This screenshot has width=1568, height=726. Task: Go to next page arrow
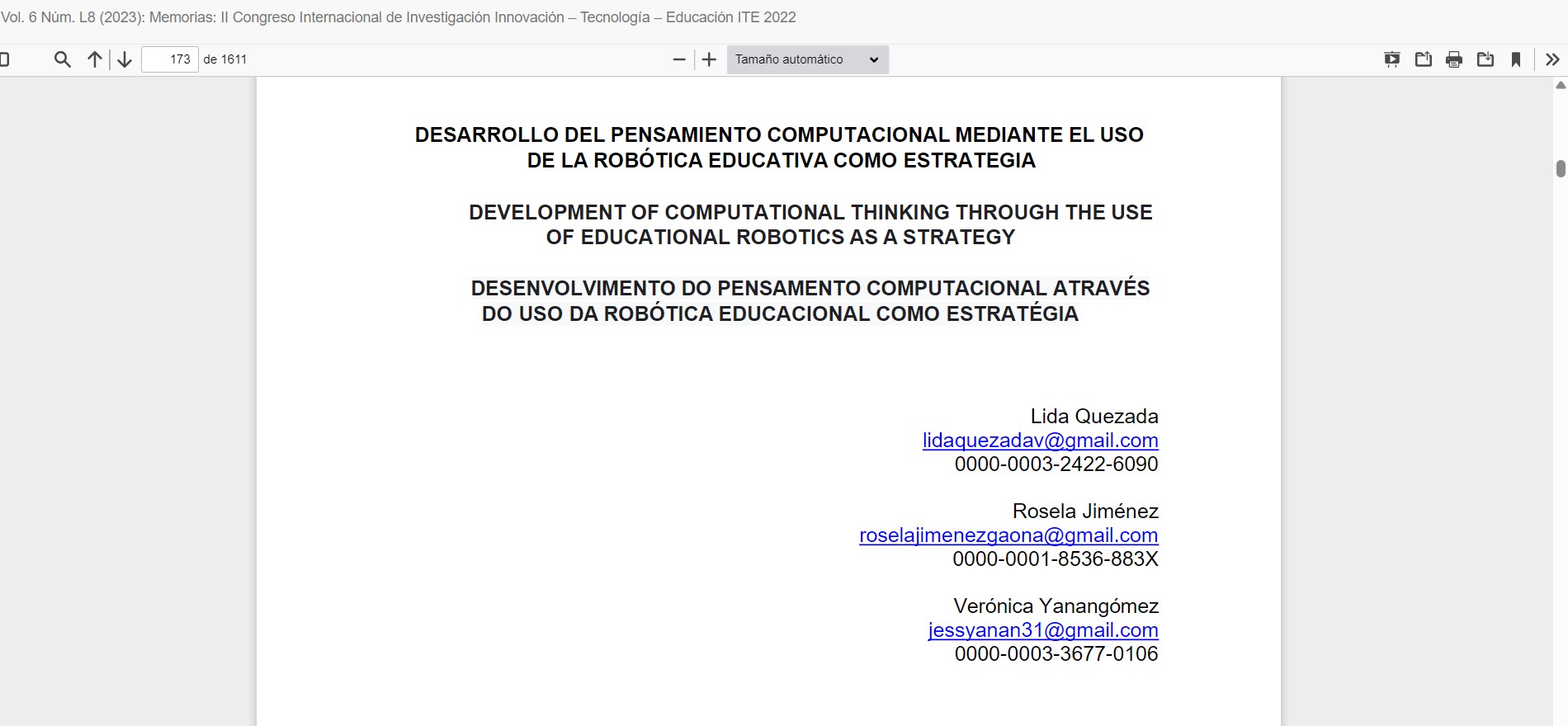pos(125,59)
